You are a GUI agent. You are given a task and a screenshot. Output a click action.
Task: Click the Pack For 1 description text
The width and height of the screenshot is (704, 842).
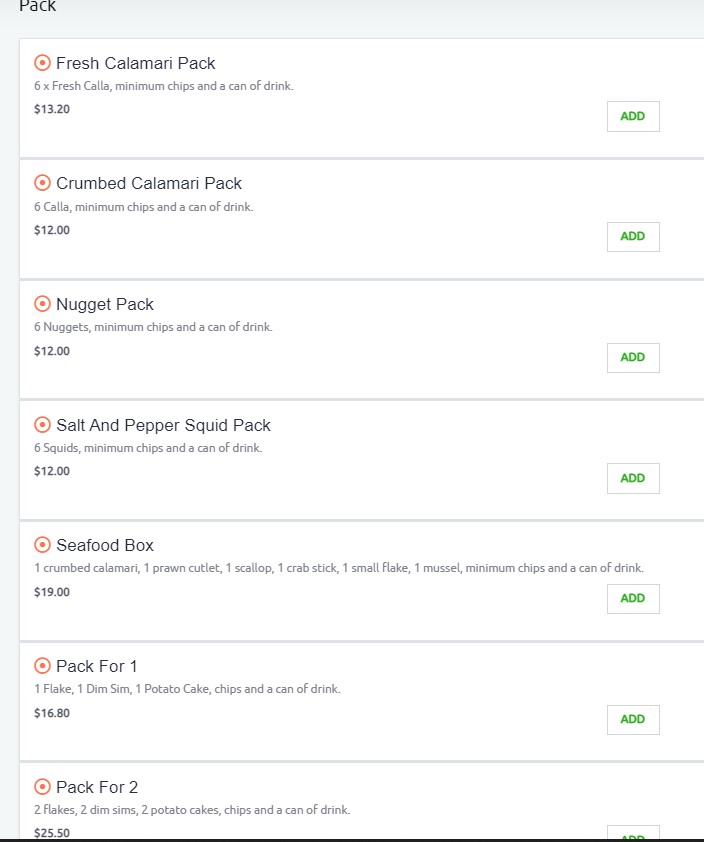187,689
